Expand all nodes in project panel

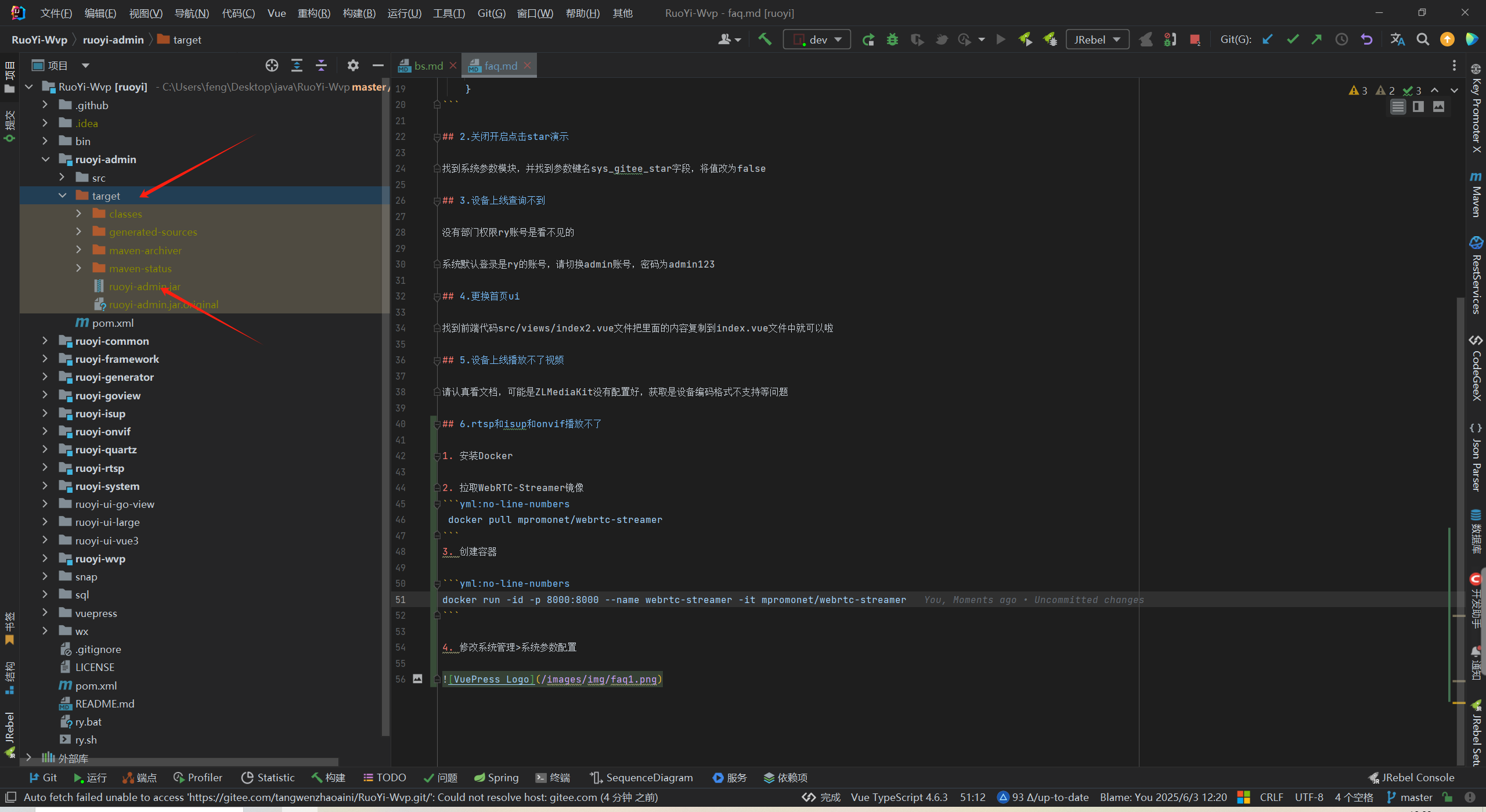pos(297,66)
